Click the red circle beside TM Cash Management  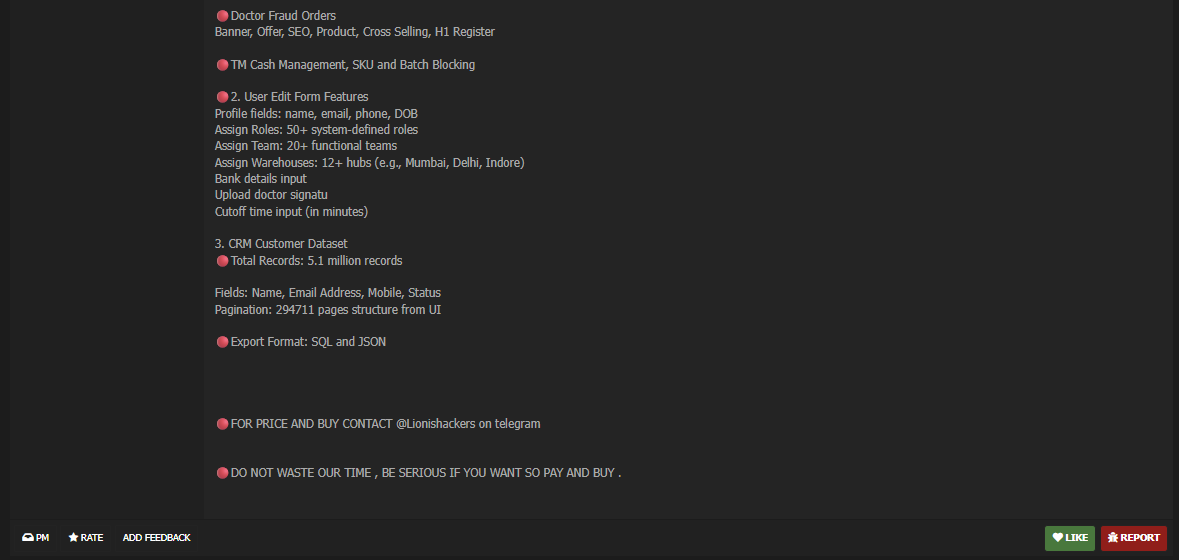tap(222, 65)
